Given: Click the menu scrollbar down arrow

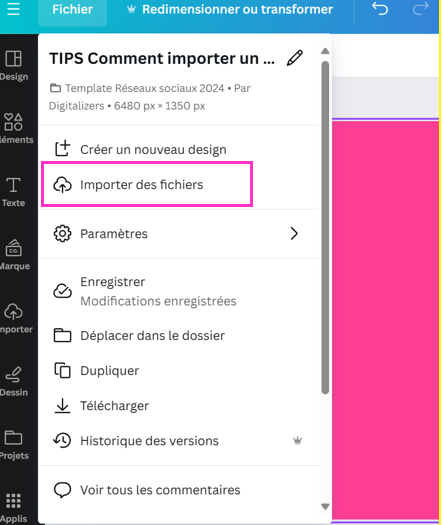Looking at the screenshot, I should pyautogui.click(x=325, y=506).
